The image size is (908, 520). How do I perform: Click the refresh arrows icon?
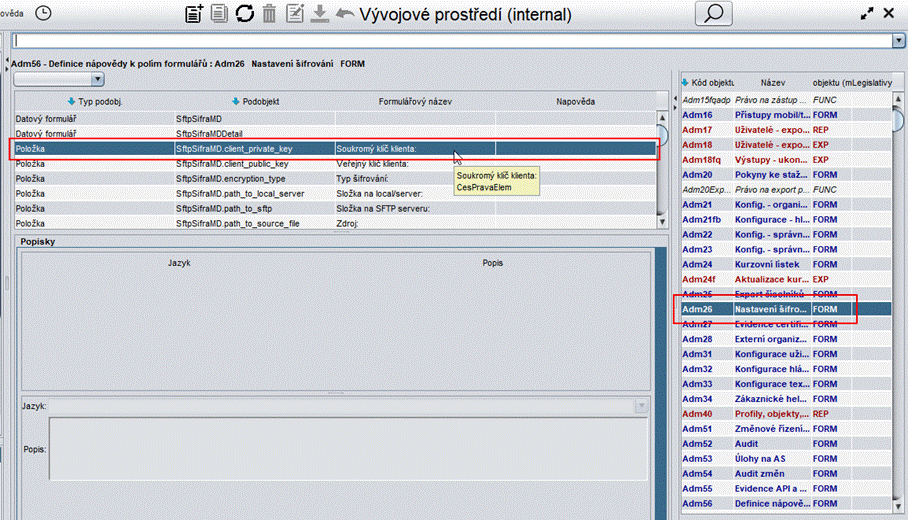(x=244, y=14)
